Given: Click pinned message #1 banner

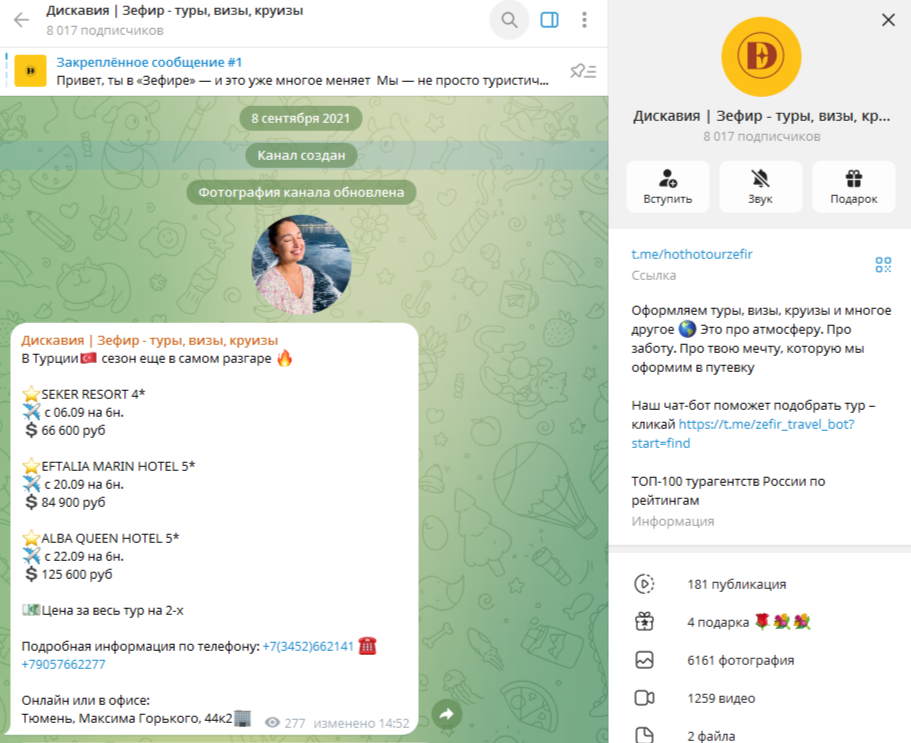Looking at the screenshot, I should [x=285, y=71].
